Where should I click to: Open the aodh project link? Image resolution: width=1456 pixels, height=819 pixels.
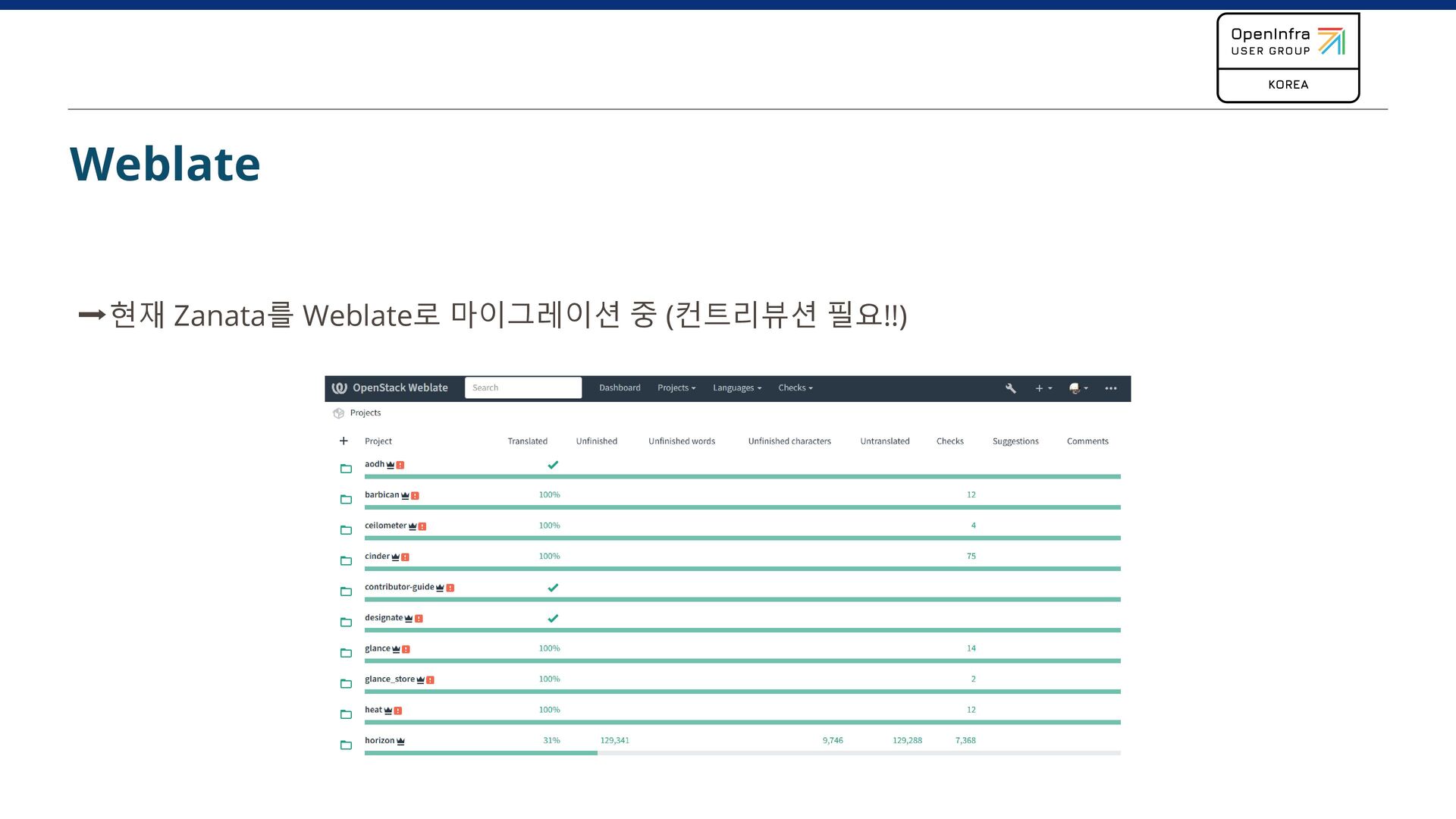[375, 464]
